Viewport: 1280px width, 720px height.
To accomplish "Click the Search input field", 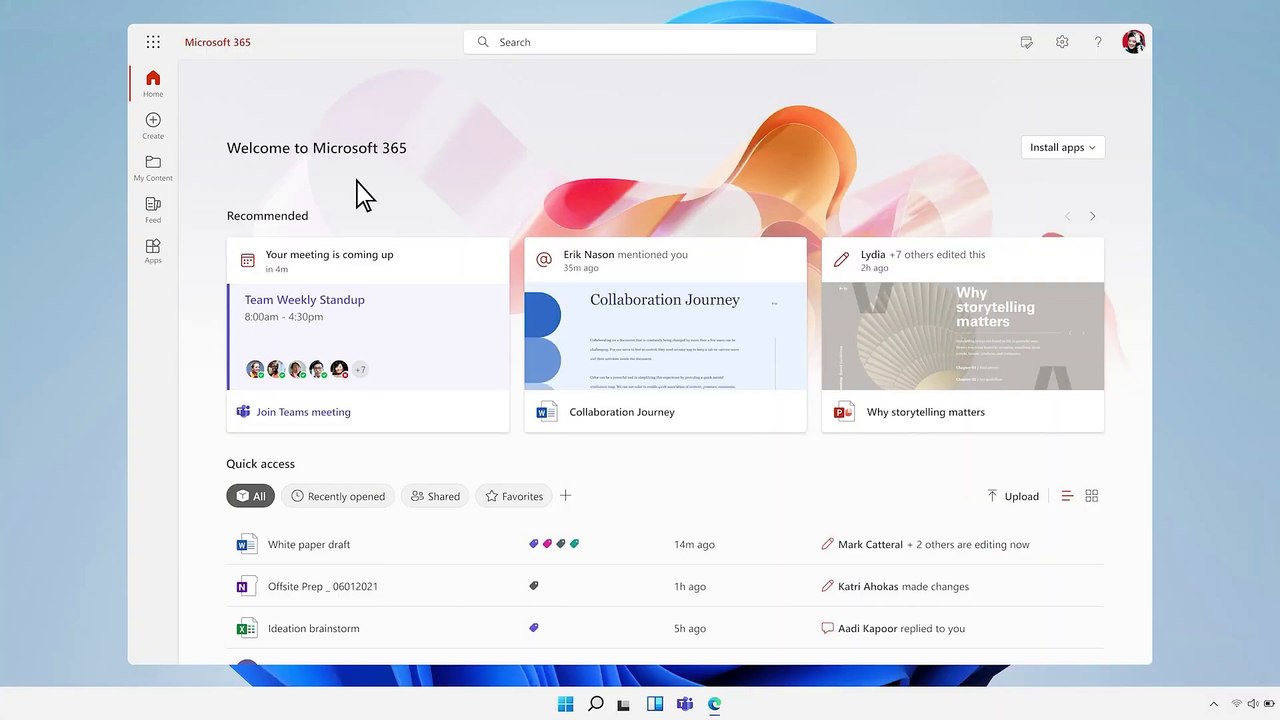I will [x=640, y=42].
